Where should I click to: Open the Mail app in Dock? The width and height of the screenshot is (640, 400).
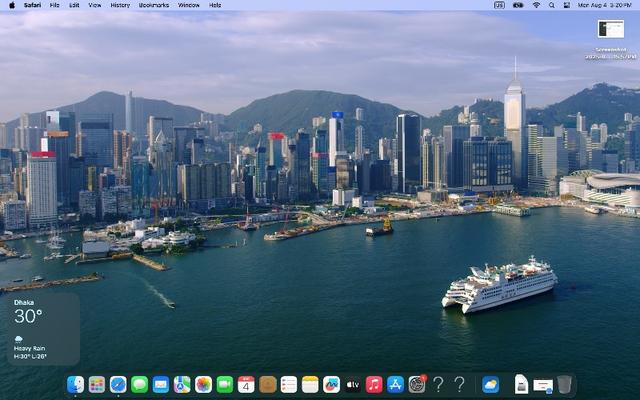point(160,384)
